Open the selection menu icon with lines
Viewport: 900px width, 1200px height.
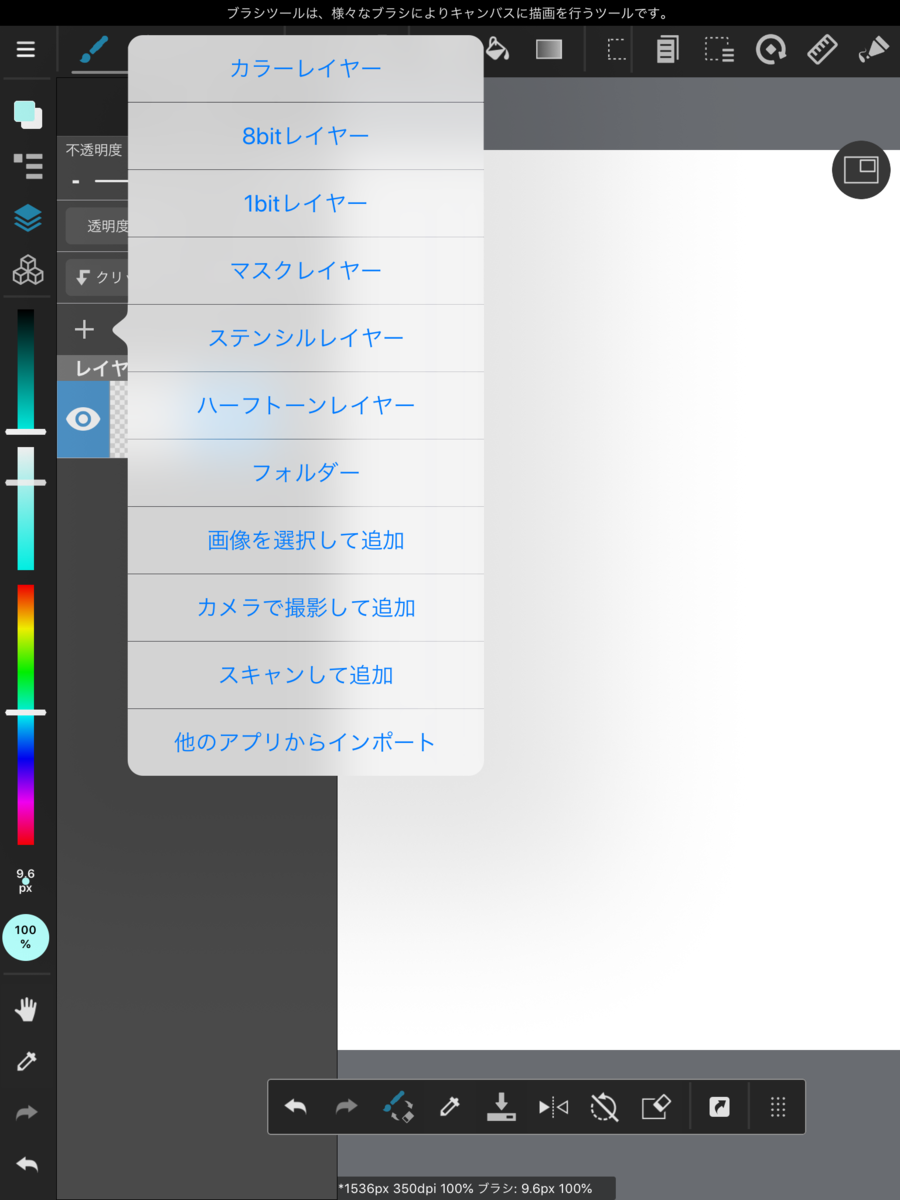[x=719, y=49]
